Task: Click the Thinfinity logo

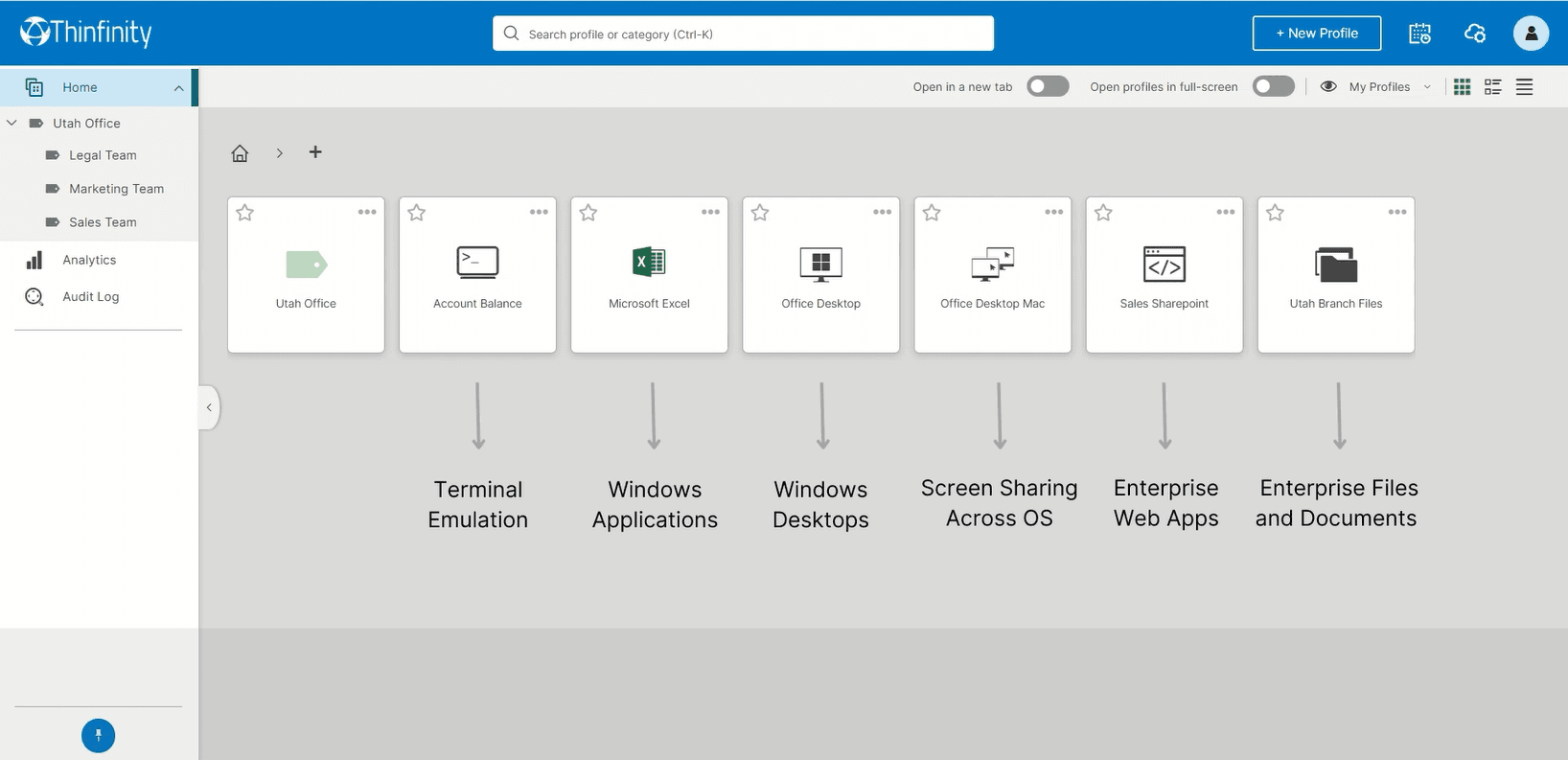Action: pos(86,33)
